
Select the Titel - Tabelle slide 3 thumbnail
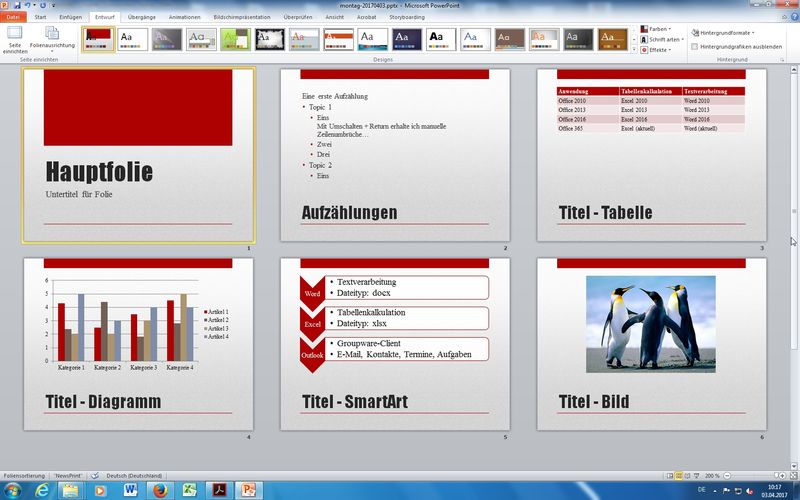pyautogui.click(x=652, y=155)
